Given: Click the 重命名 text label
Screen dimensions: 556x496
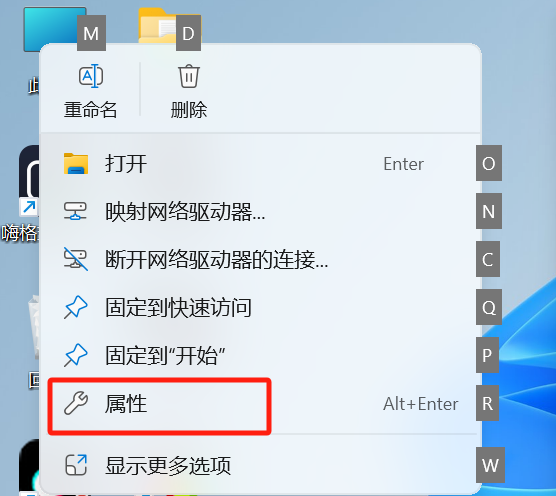Looking at the screenshot, I should 90,110.
